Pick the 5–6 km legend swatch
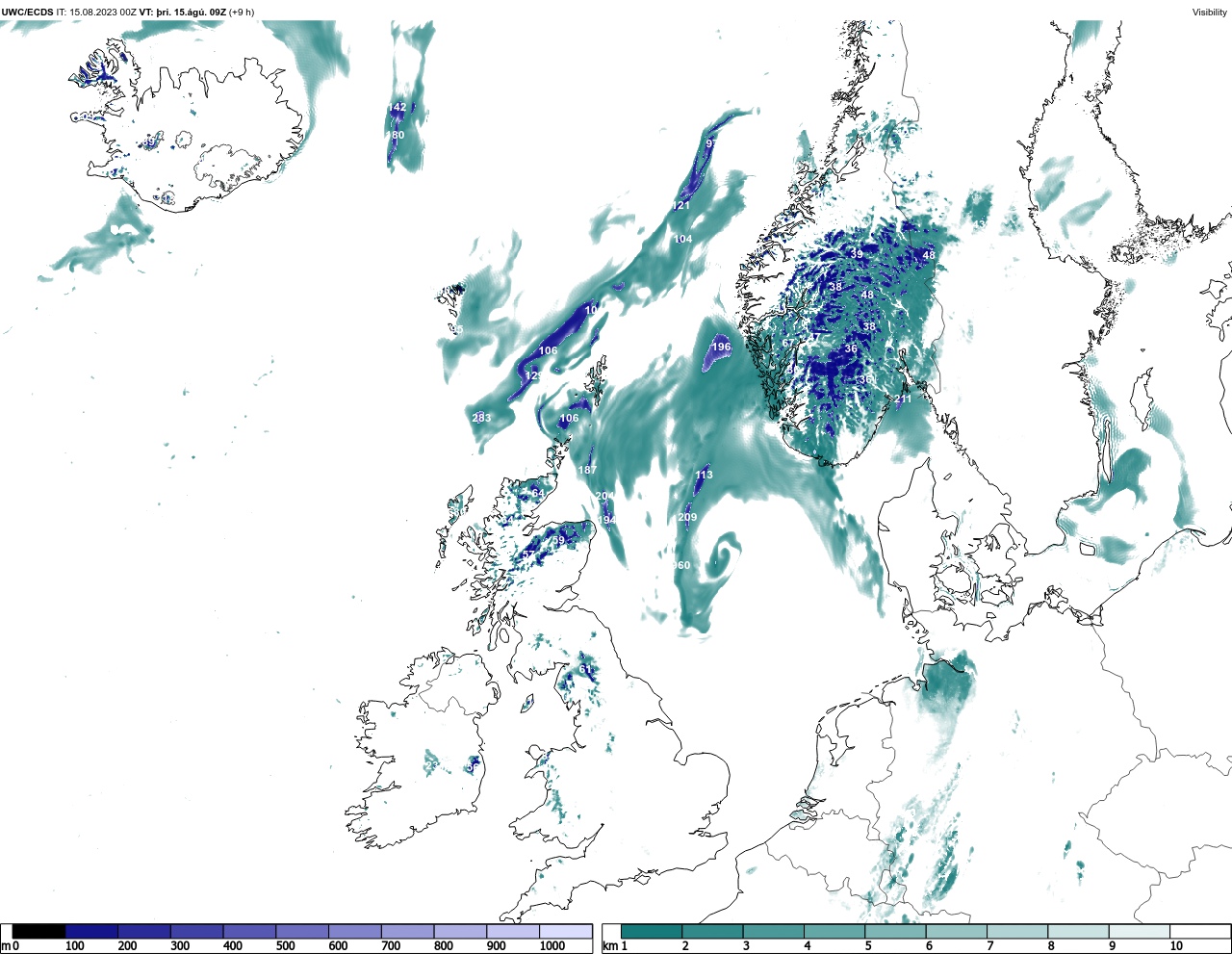This screenshot has height=954, width=1232. point(896,931)
